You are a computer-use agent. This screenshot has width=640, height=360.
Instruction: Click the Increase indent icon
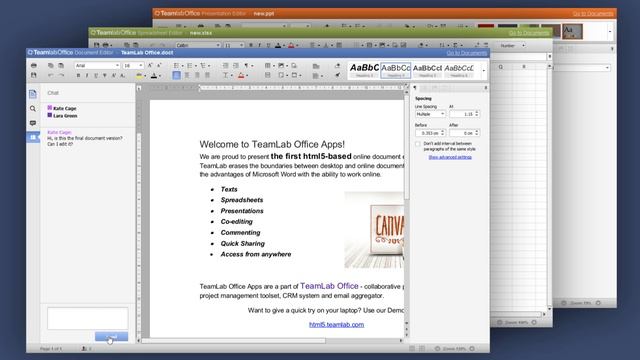click(236, 65)
